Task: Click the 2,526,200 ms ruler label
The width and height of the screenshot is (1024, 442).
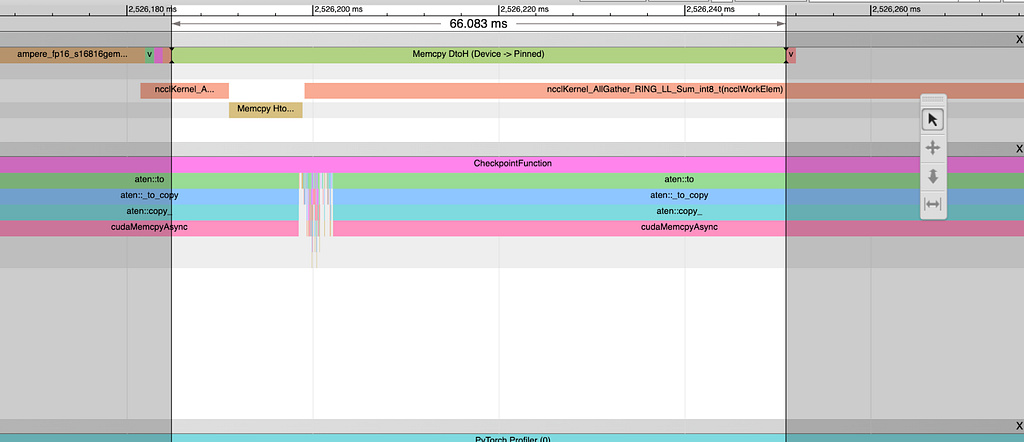Action: 338,9
